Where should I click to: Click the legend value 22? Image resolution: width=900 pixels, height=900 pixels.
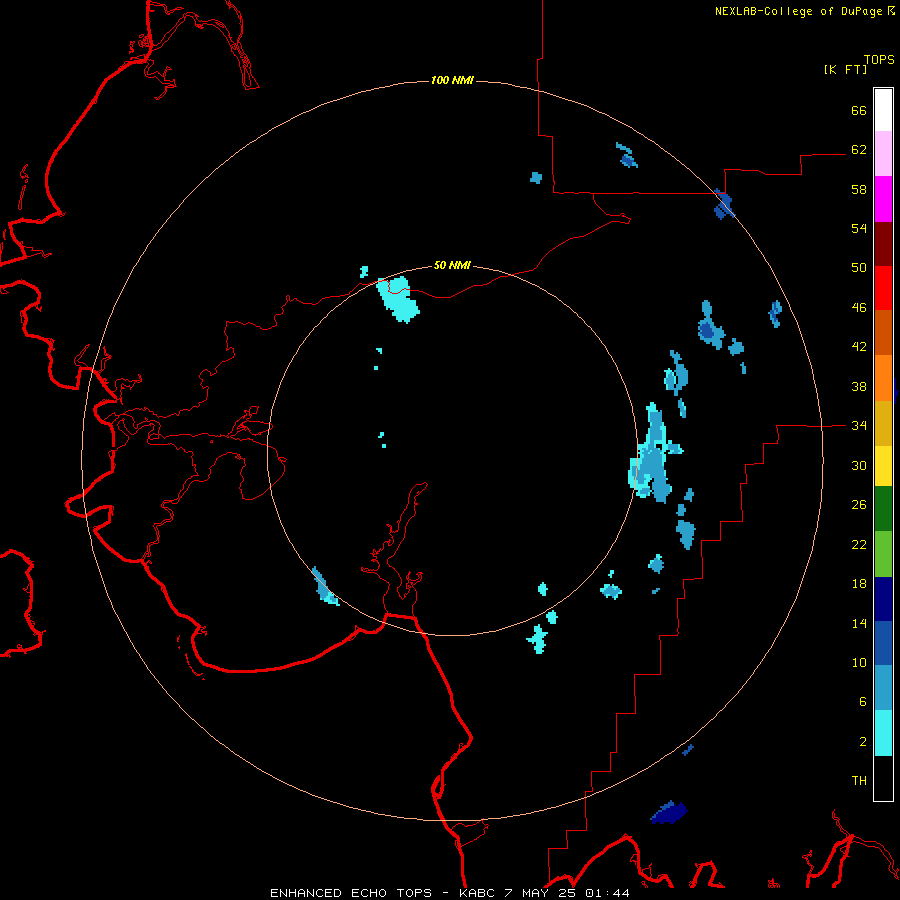[859, 544]
